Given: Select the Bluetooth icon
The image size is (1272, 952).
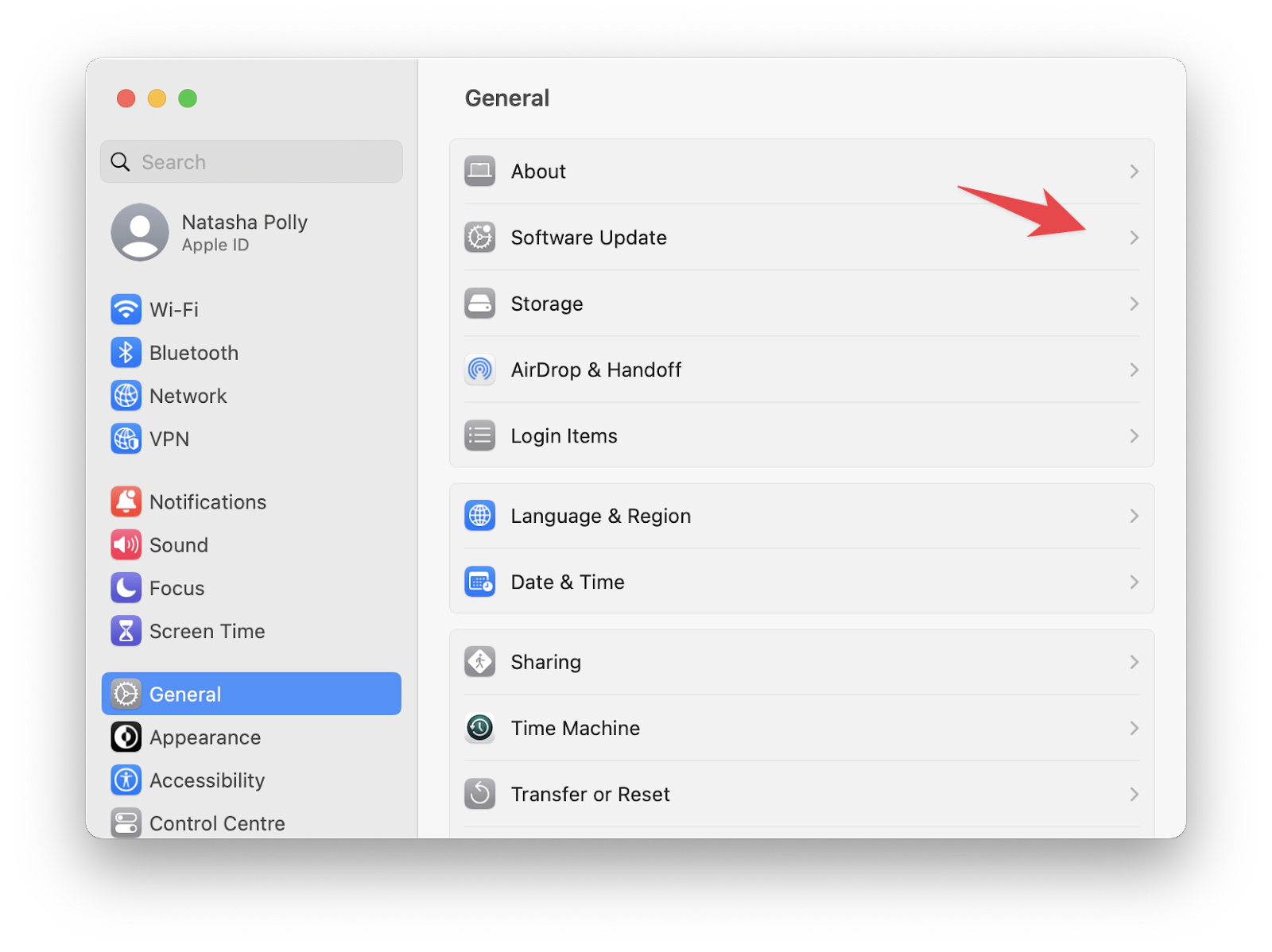Looking at the screenshot, I should (x=126, y=353).
